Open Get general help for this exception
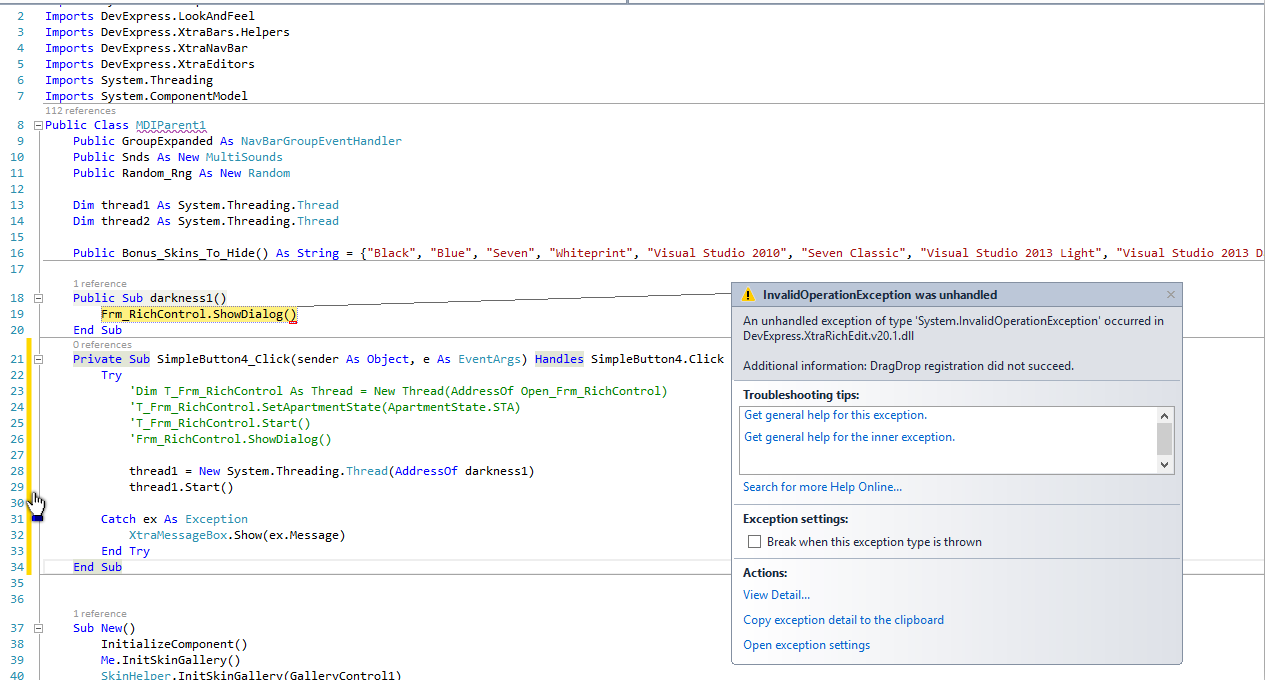The width and height of the screenshot is (1265, 680). coord(835,415)
